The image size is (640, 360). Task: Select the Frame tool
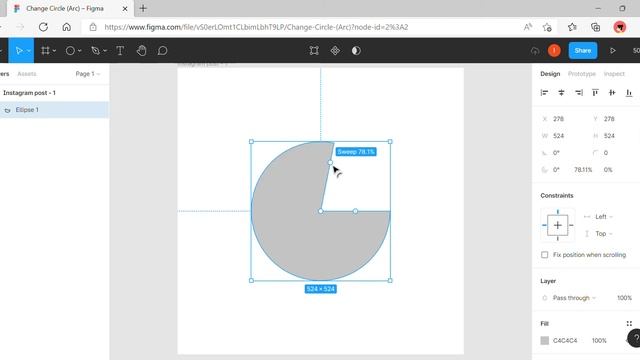[45, 51]
